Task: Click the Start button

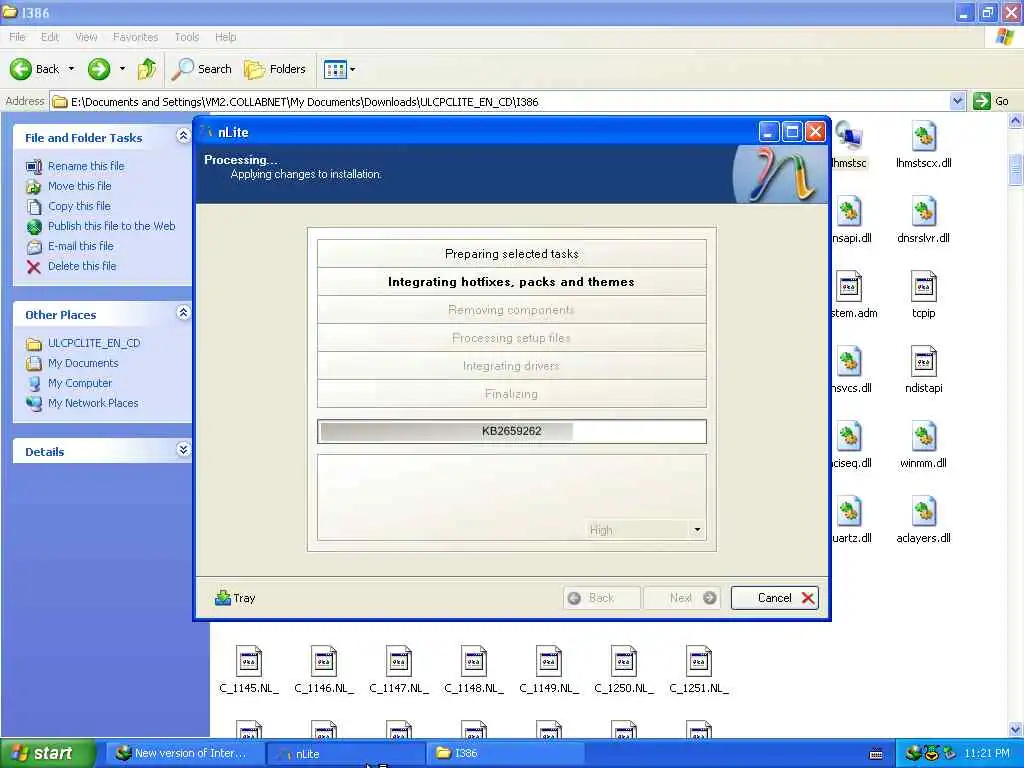Action: pyautogui.click(x=46, y=753)
